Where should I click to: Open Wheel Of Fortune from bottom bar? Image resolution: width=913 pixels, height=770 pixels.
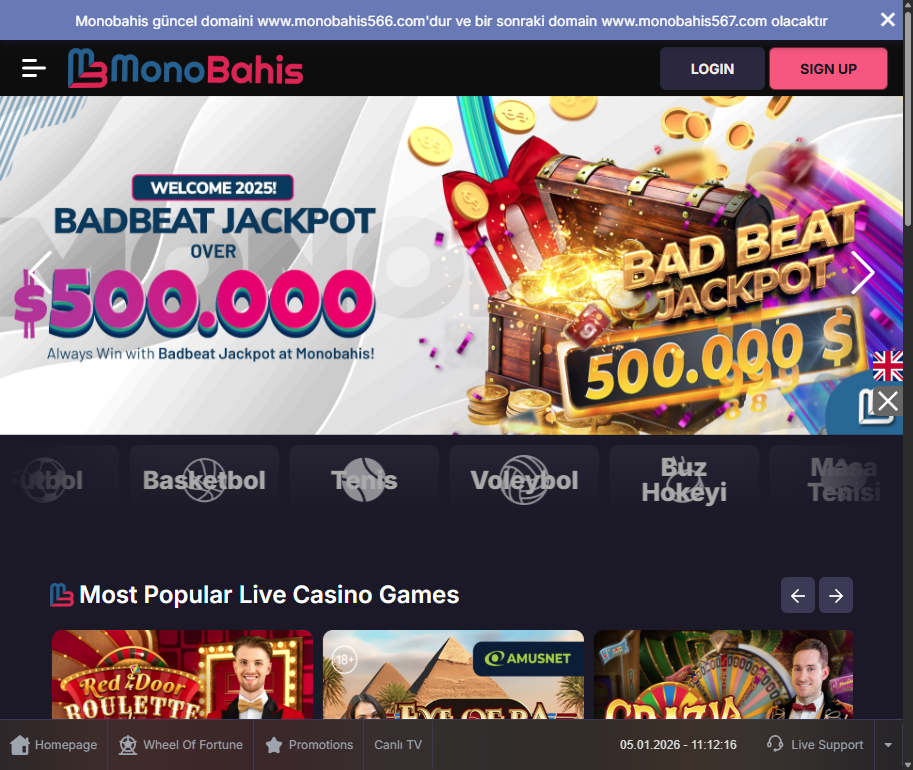[x=181, y=745]
